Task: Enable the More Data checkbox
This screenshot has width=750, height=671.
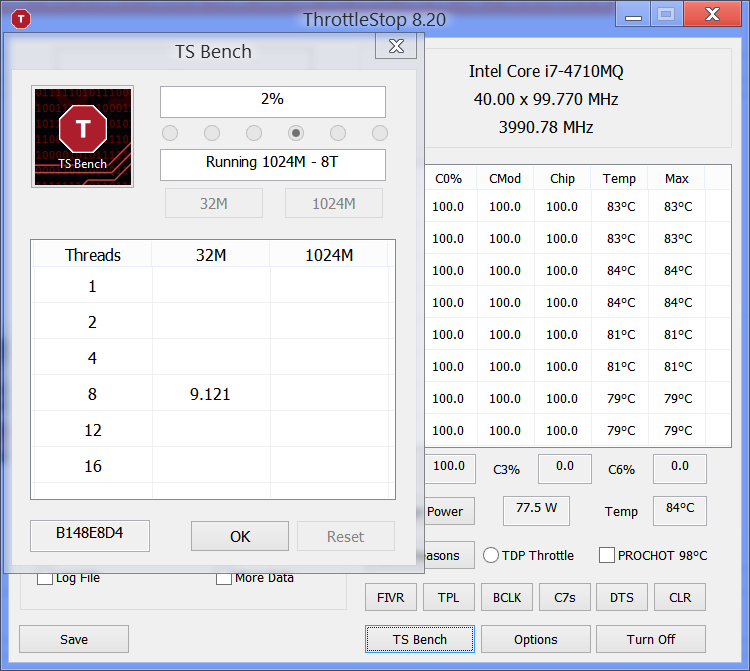Action: pyautogui.click(x=224, y=578)
